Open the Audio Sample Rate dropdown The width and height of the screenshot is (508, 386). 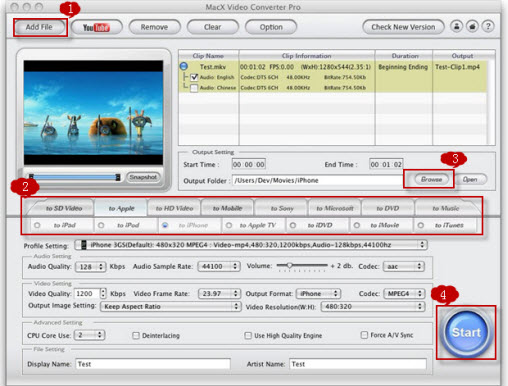[x=219, y=266]
